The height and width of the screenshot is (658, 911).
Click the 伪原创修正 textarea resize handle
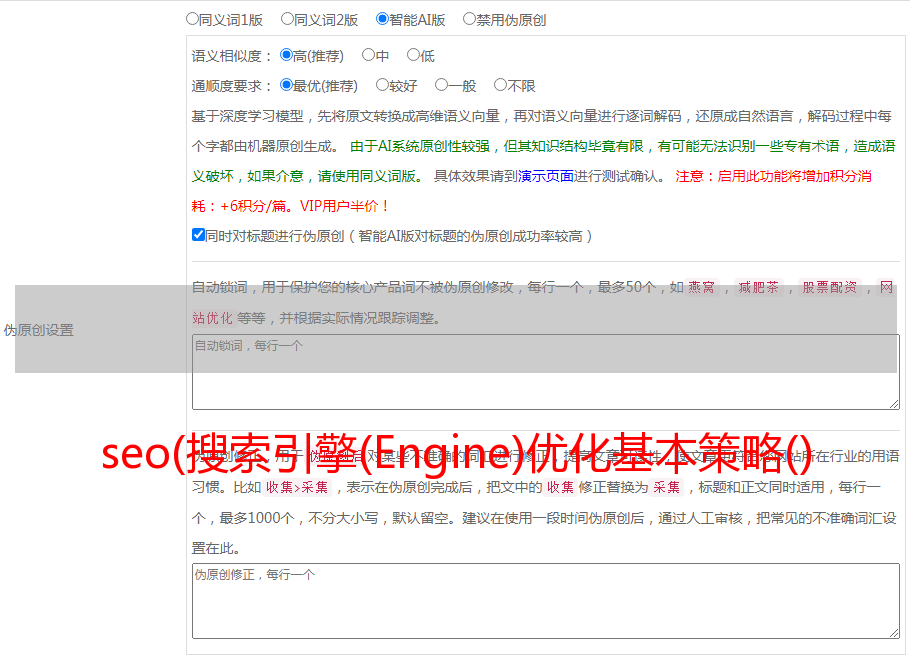[x=894, y=633]
